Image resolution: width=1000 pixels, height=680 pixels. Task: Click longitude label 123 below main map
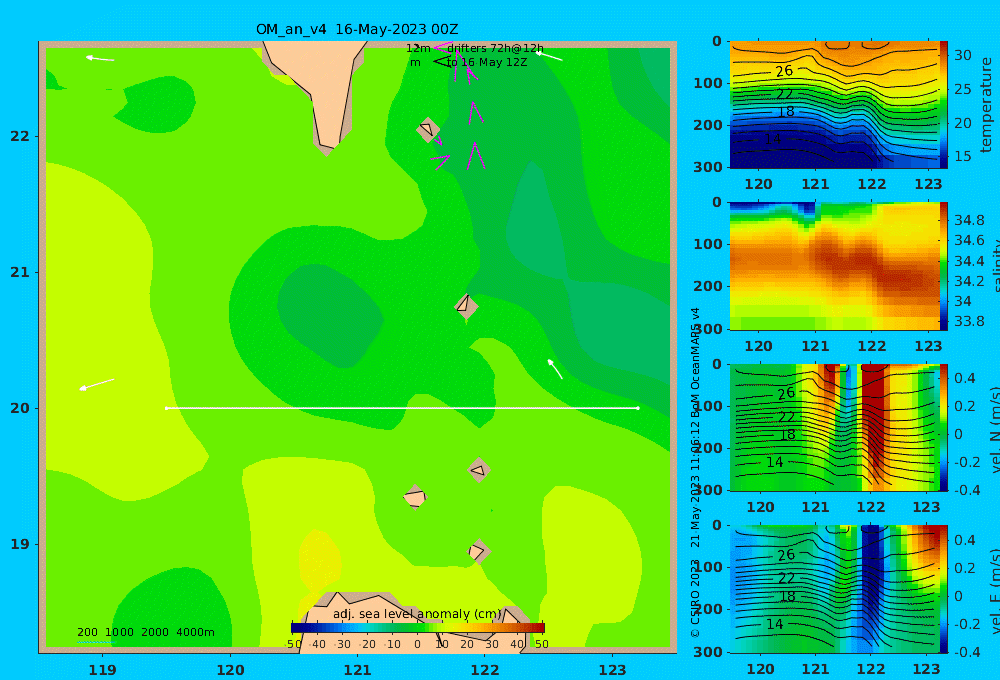(x=613, y=670)
